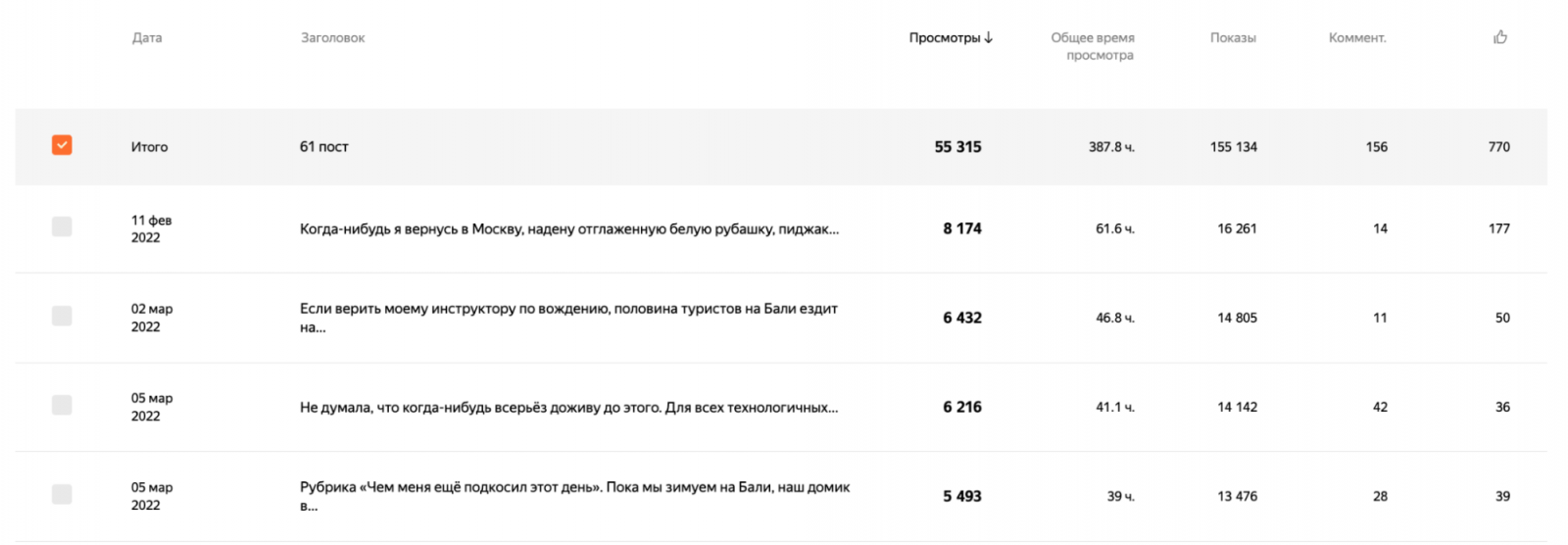The height and width of the screenshot is (545, 1568).
Task: Open post «Когда-нибудь я вернусь в Москву»
Action: (568, 229)
